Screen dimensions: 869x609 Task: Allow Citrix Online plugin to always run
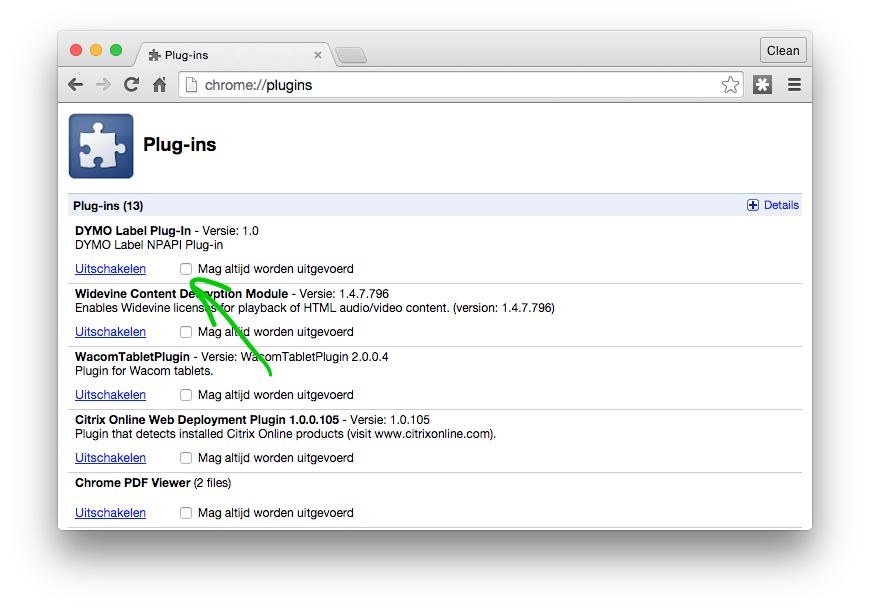[186, 458]
